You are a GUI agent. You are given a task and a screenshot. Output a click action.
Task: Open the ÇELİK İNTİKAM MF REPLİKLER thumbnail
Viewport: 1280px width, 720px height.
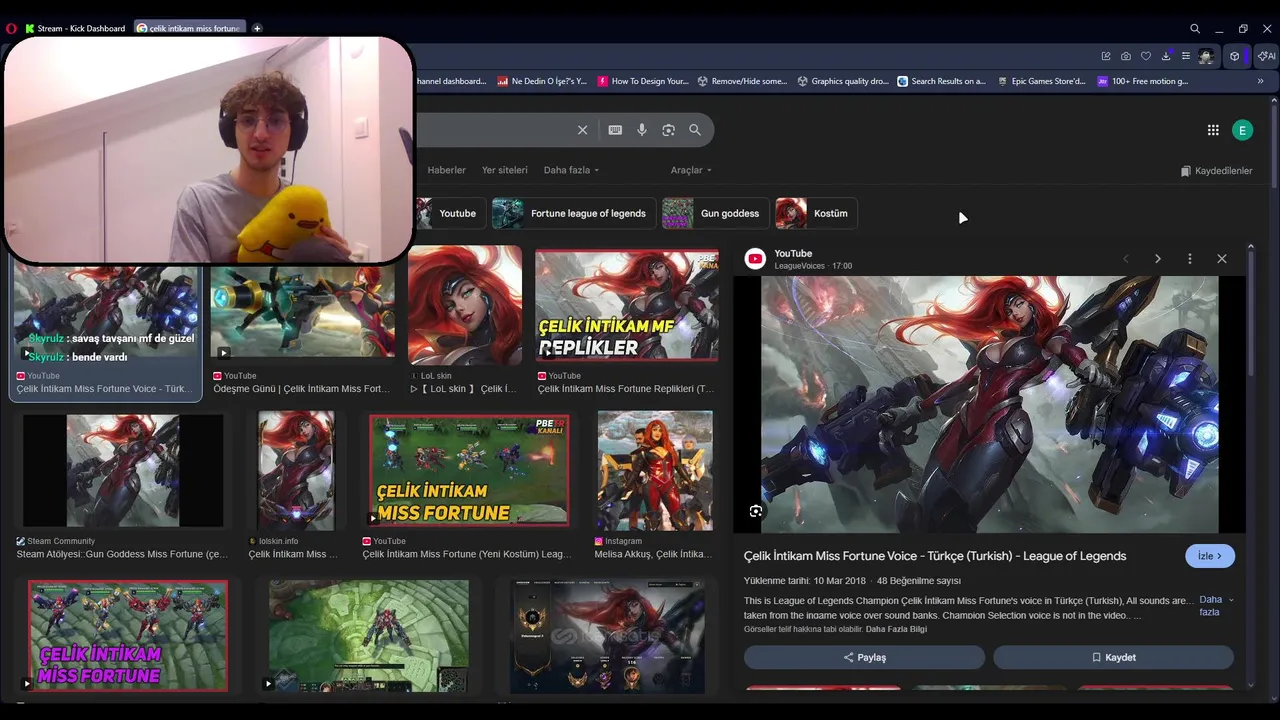point(627,305)
